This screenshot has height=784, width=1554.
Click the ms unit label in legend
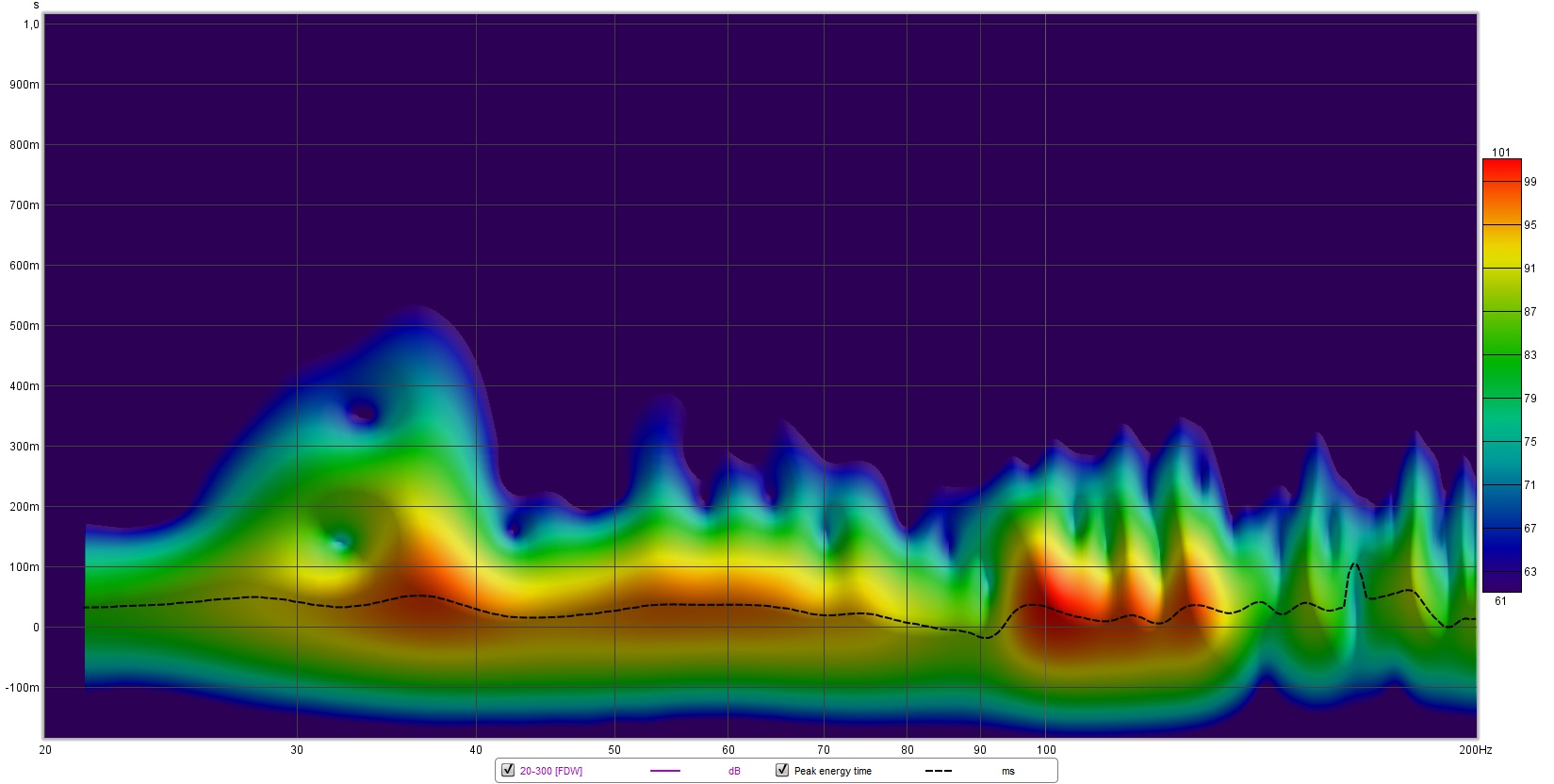pos(1007,772)
